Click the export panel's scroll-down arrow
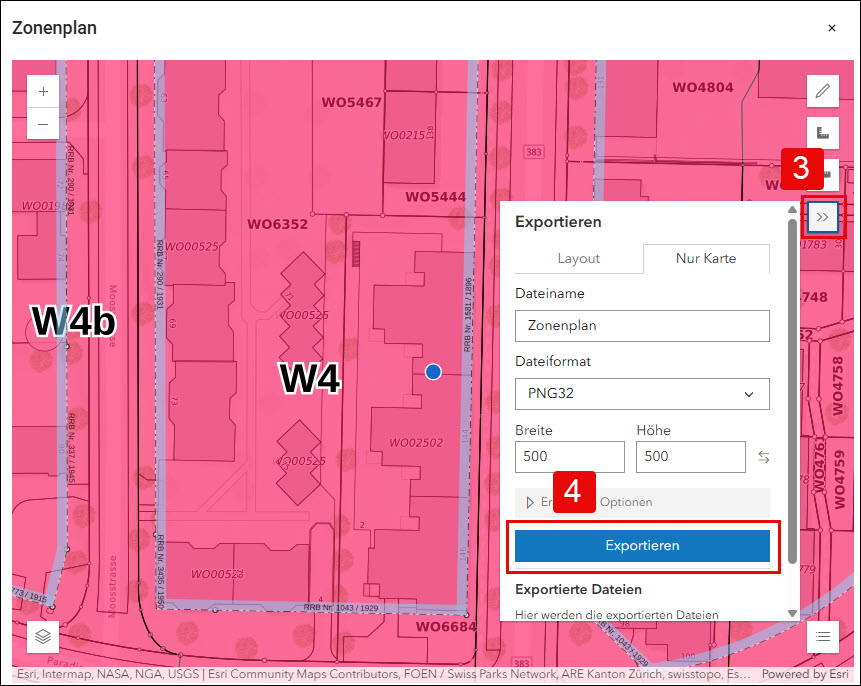861x686 pixels. pos(792,614)
